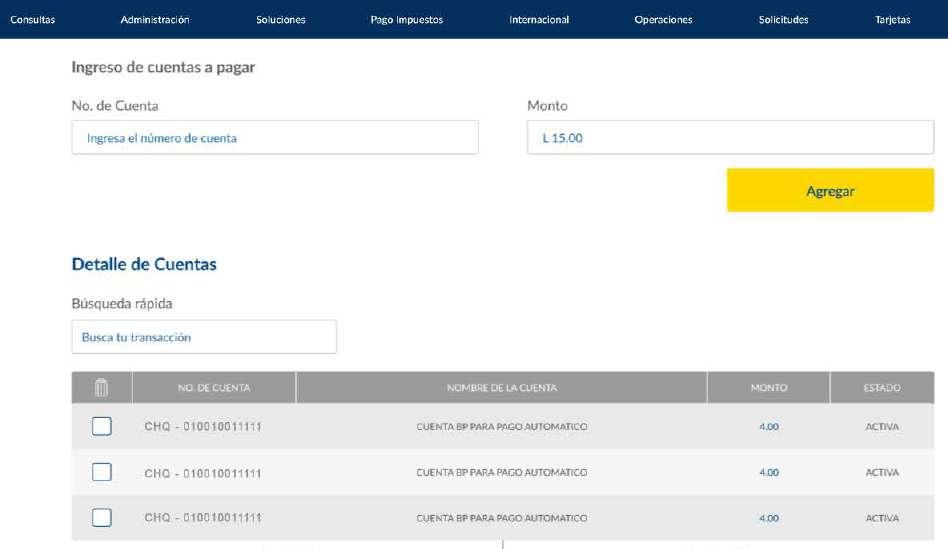Check the second account row checkbox

tap(102, 472)
